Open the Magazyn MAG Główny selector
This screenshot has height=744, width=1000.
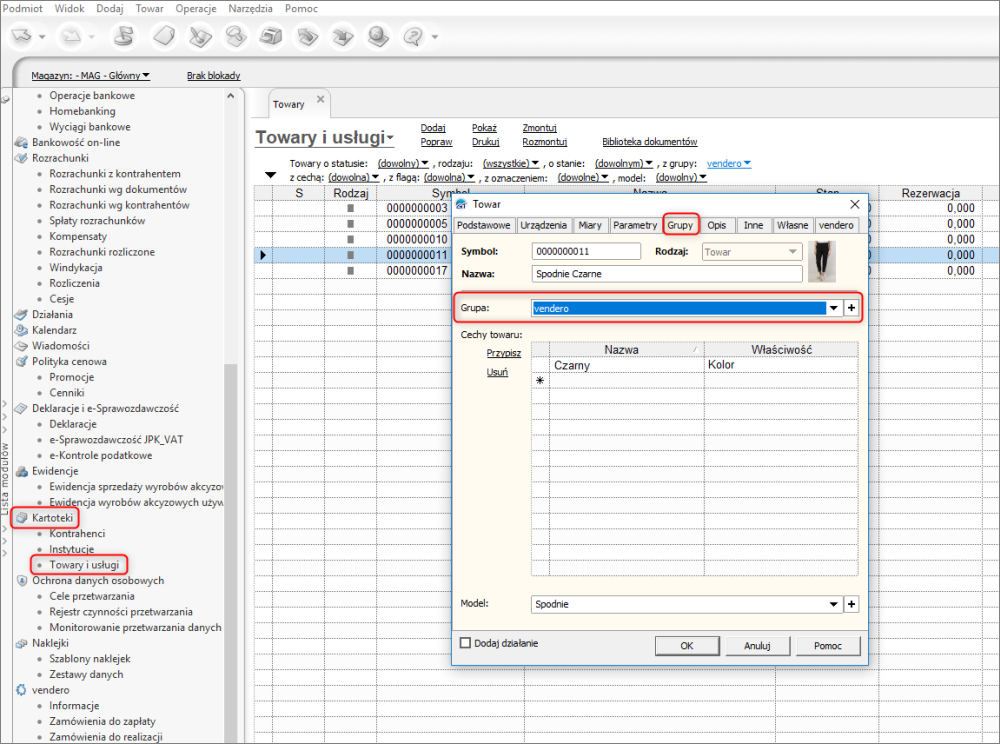pos(90,75)
